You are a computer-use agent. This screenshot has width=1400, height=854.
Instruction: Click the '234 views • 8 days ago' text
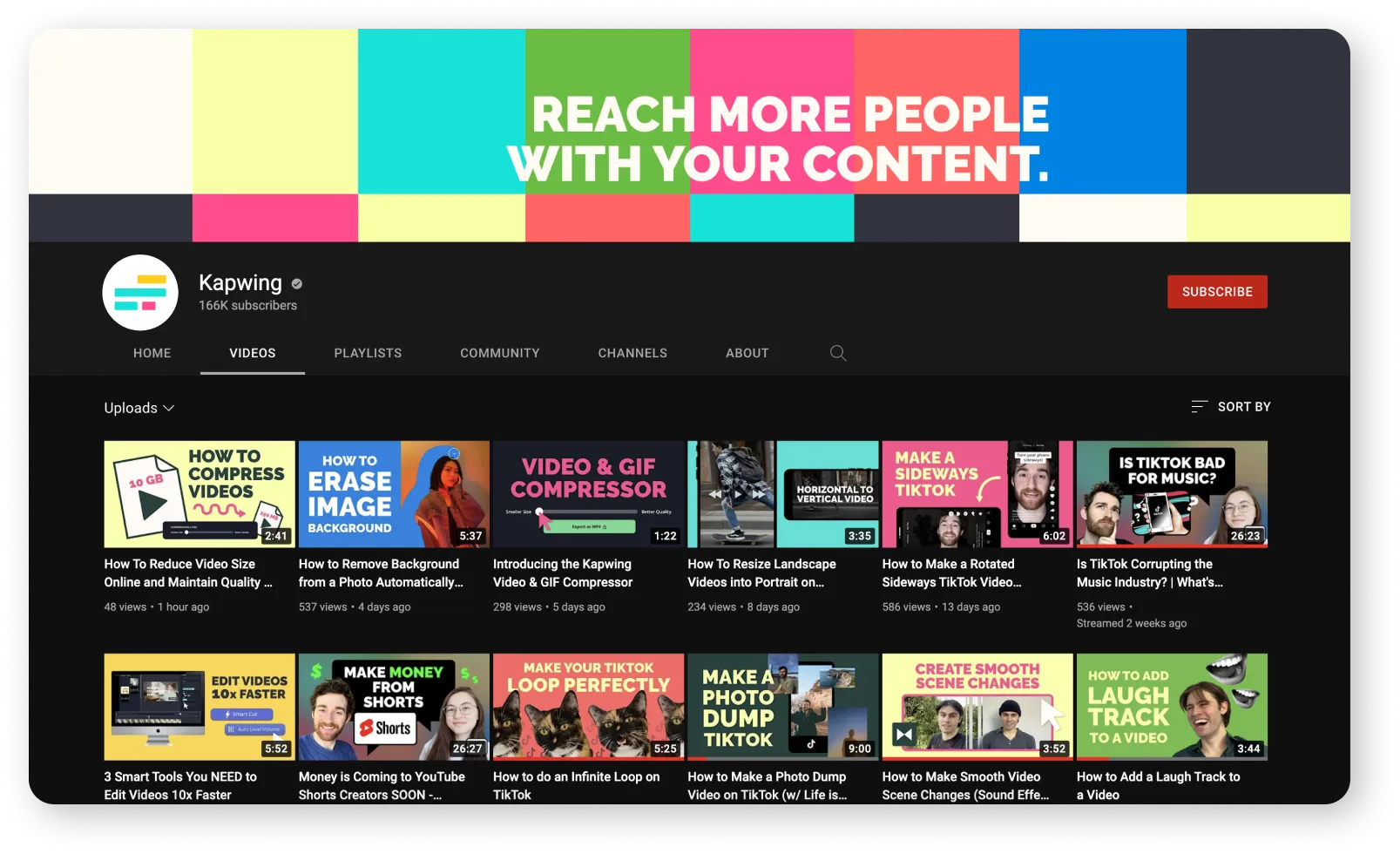[x=743, y=607]
